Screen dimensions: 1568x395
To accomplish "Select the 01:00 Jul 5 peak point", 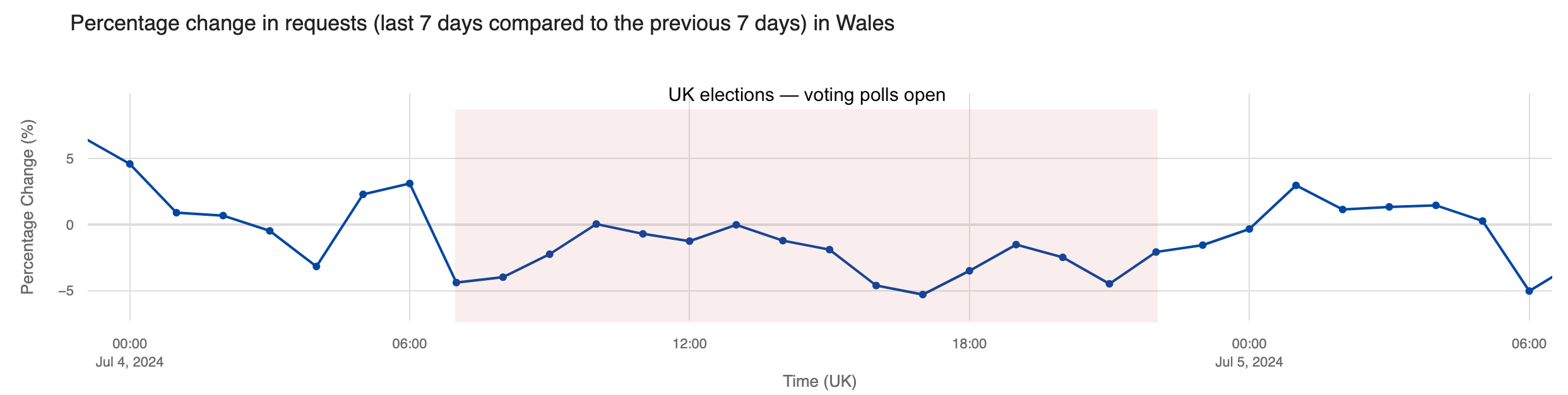I will [x=1296, y=186].
